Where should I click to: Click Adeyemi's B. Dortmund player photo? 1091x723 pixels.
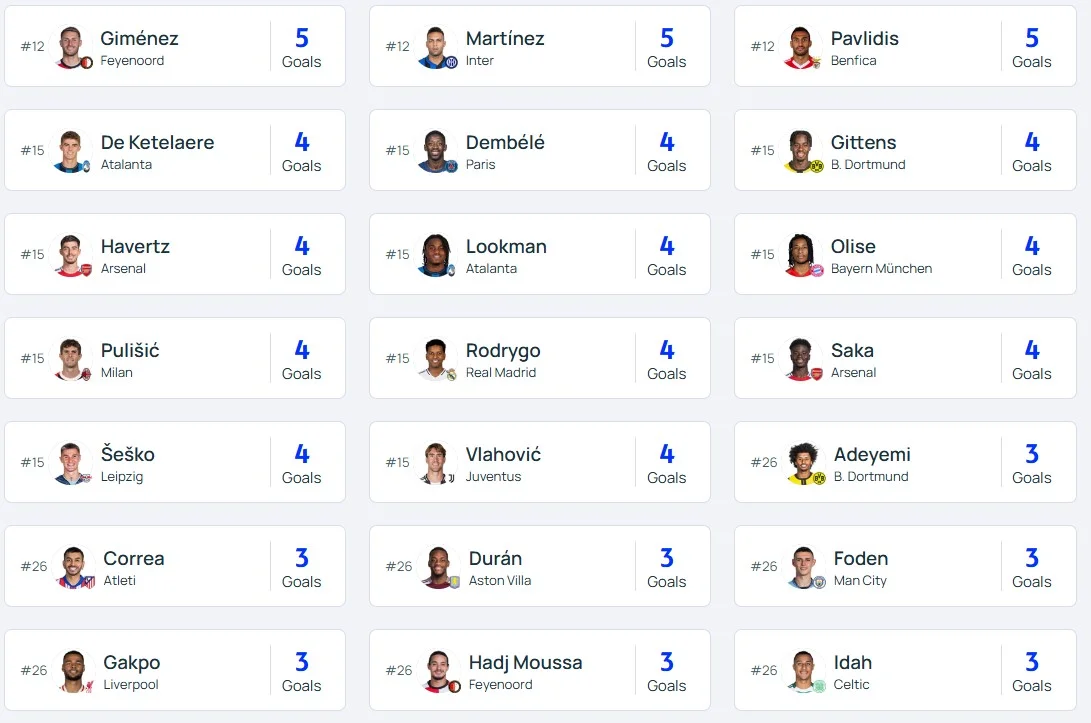(804, 463)
